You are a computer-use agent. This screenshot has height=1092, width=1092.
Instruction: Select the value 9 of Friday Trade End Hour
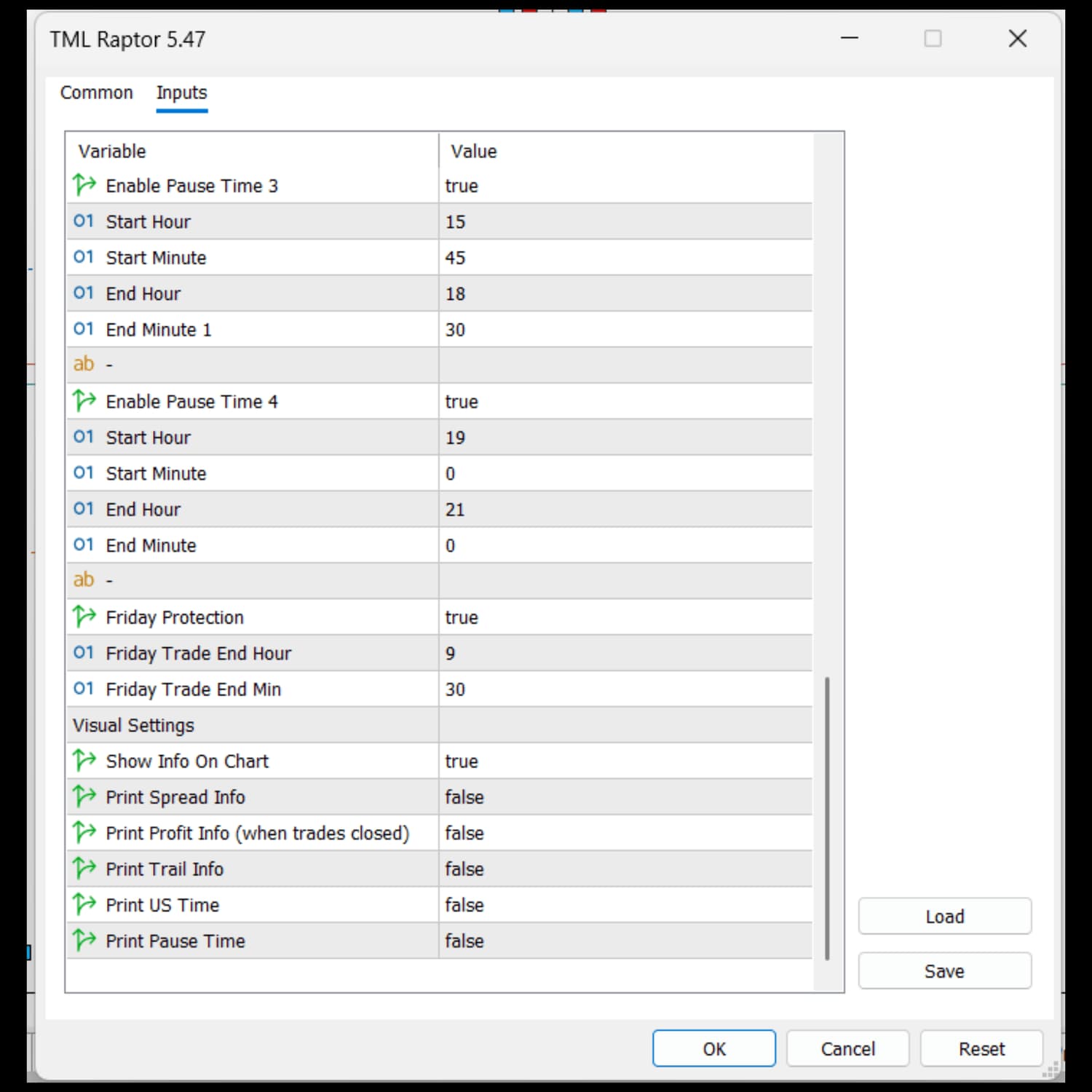coord(451,654)
